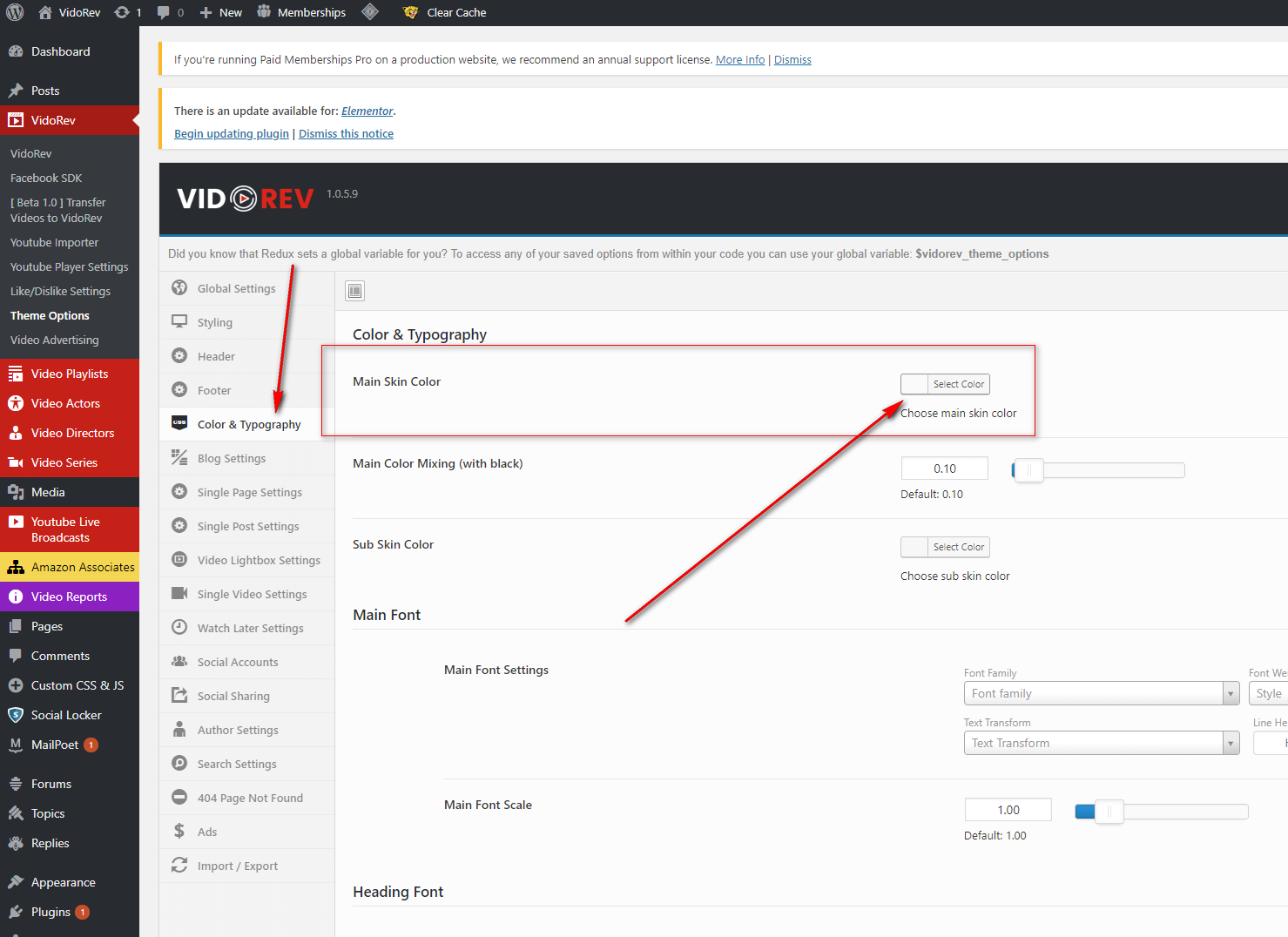
Task: Click the Begin updating plugin link
Action: click(232, 134)
